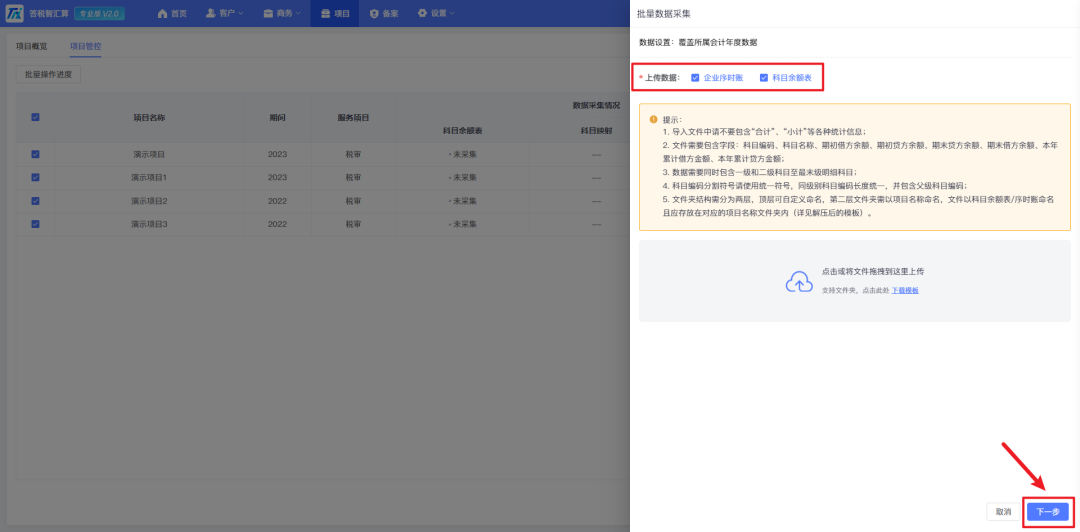Screen dimensions: 1080x532
Task: Switch to 项目管控 tab
Action: [x=85, y=47]
